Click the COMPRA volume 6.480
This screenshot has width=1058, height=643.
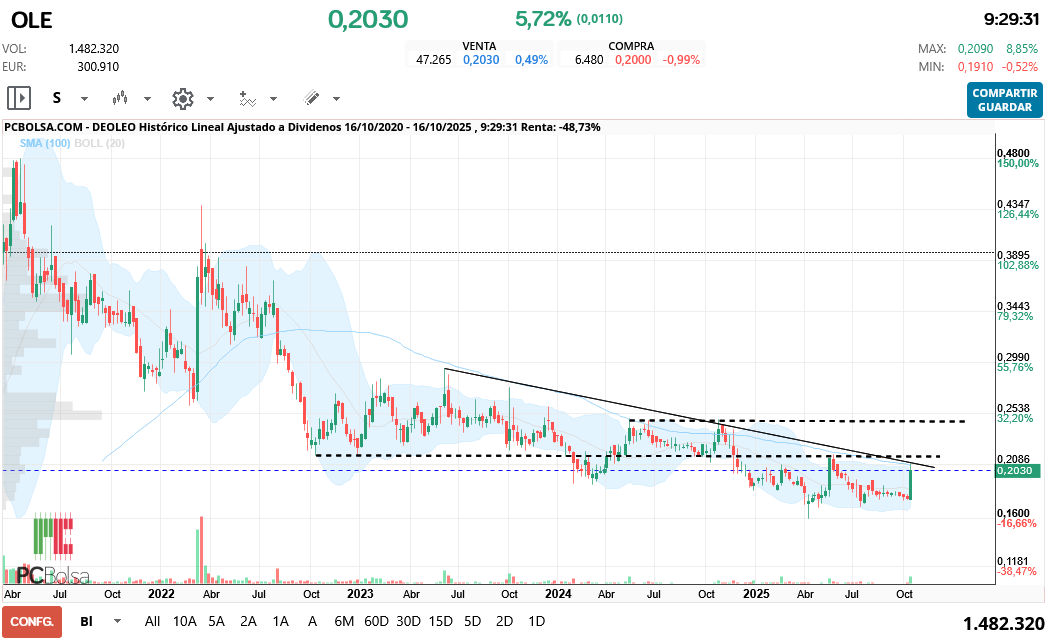click(x=589, y=60)
